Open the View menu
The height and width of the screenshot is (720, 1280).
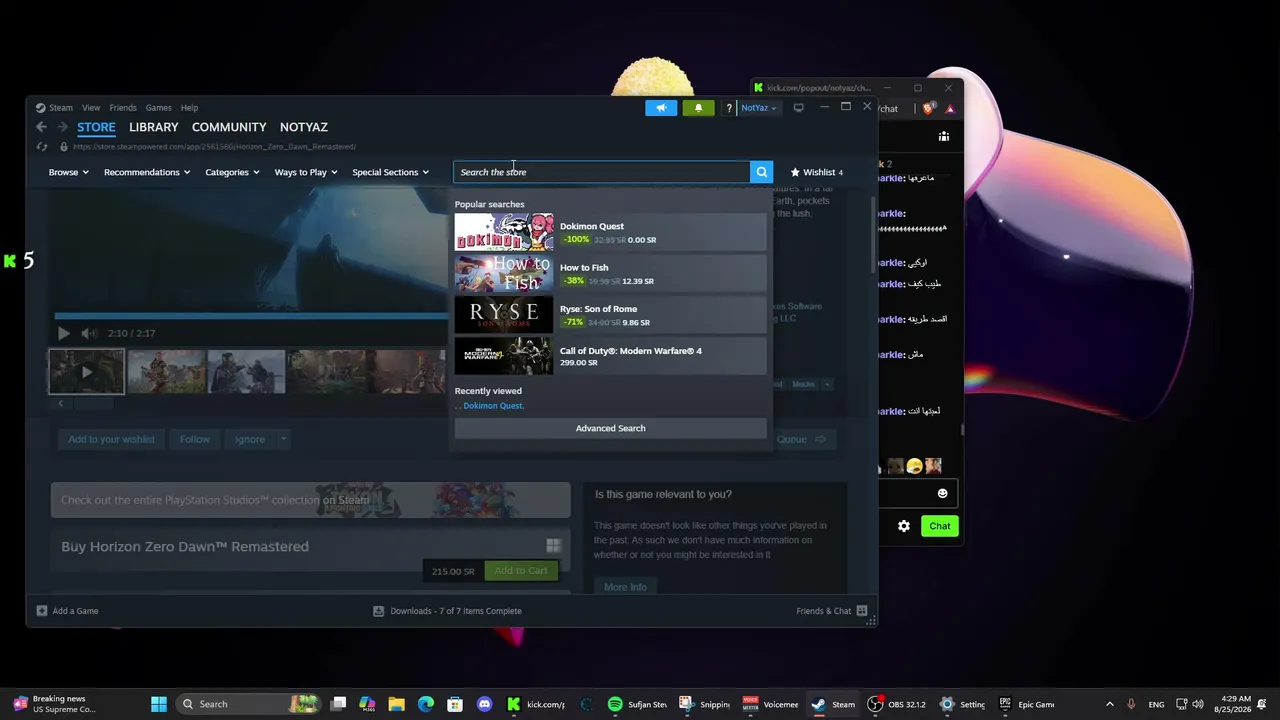click(x=91, y=108)
